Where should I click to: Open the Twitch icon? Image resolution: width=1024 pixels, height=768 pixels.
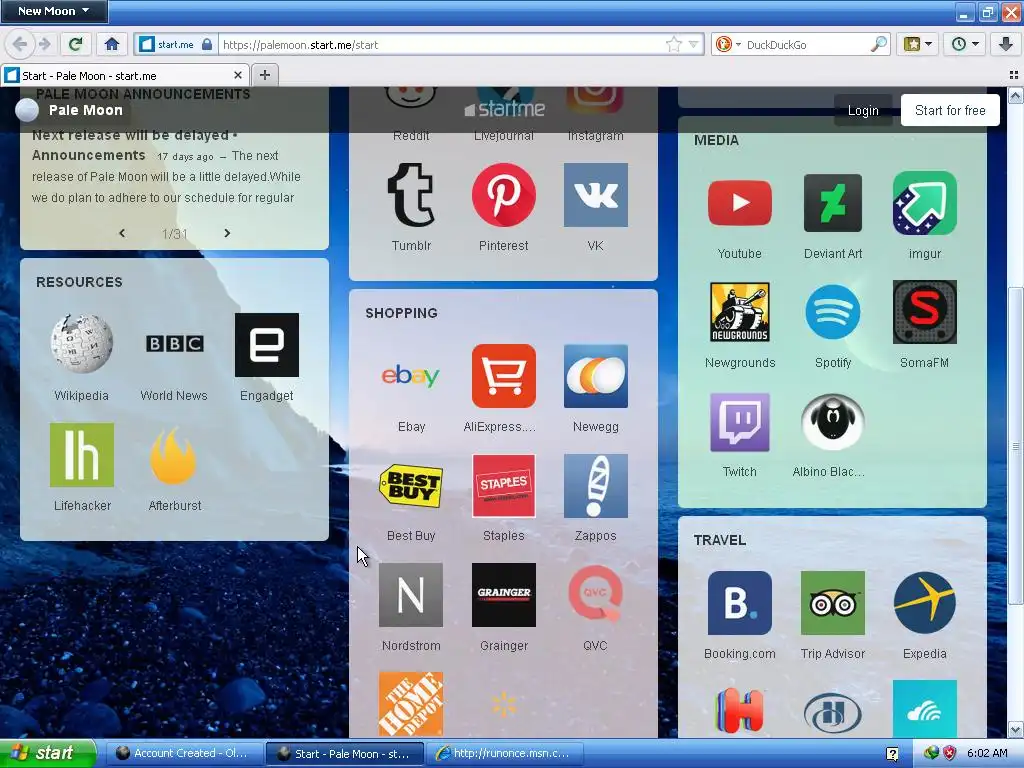pos(740,422)
